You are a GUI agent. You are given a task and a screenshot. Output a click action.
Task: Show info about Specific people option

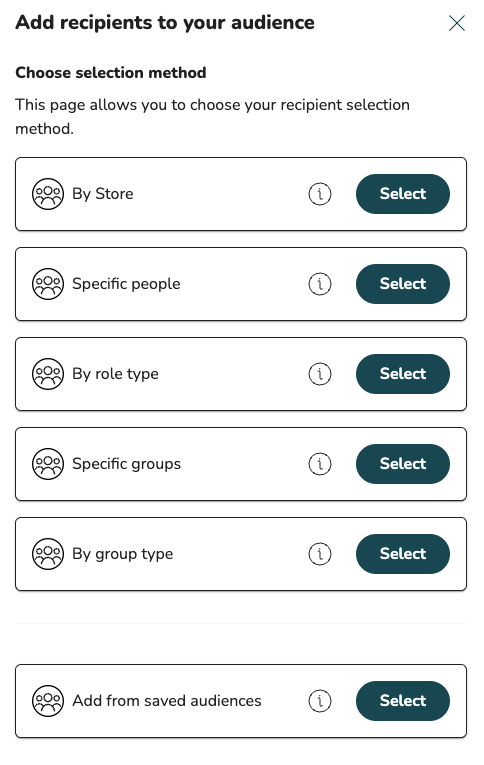pyautogui.click(x=320, y=284)
